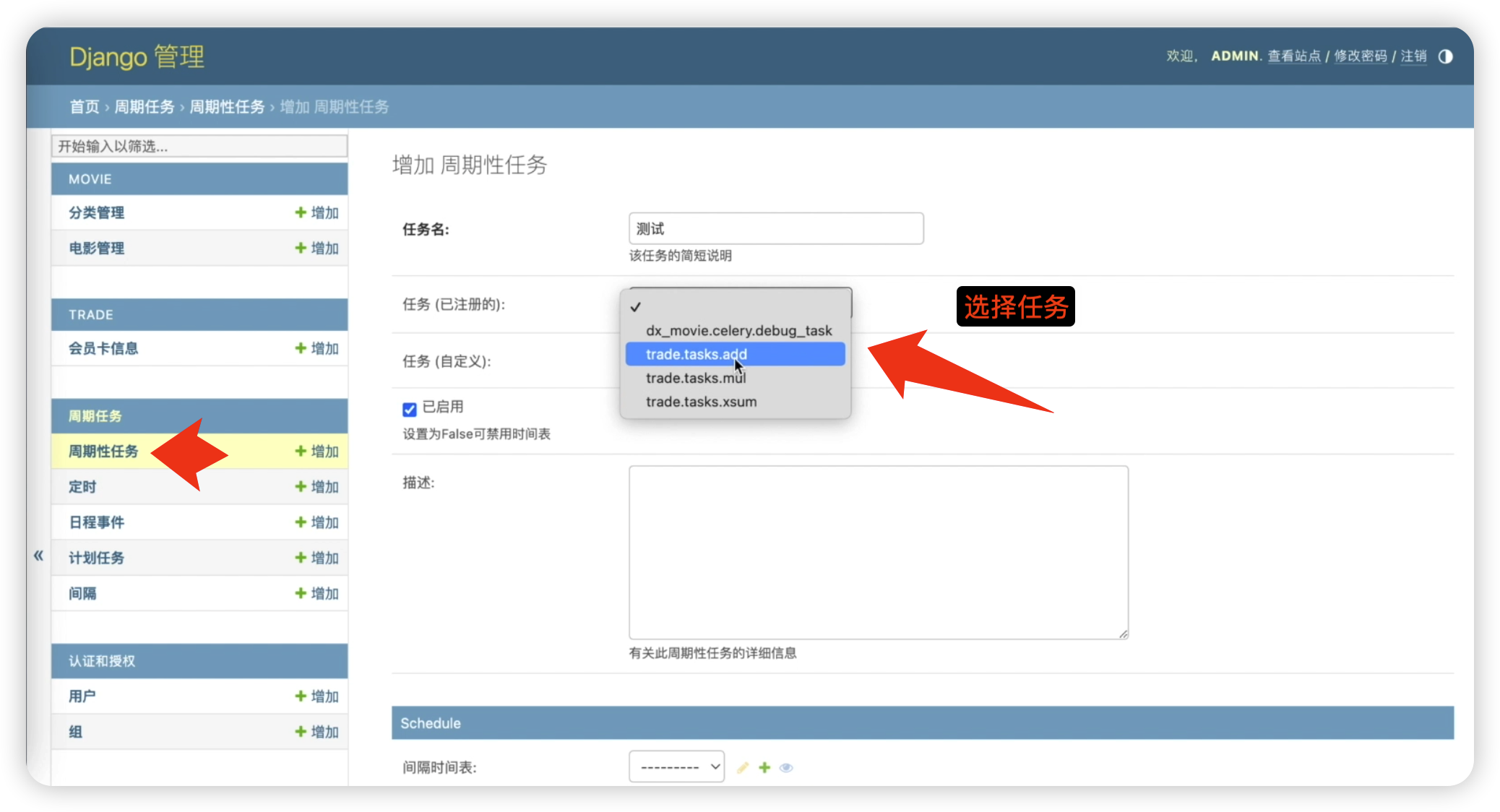Focus the sidebar filter input

[199, 146]
